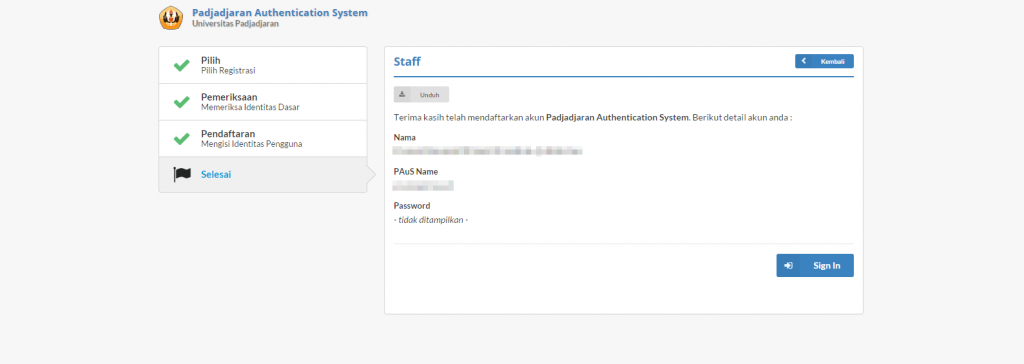Image resolution: width=1024 pixels, height=364 pixels.
Task: Go back using the Kembali button
Action: coord(824,61)
